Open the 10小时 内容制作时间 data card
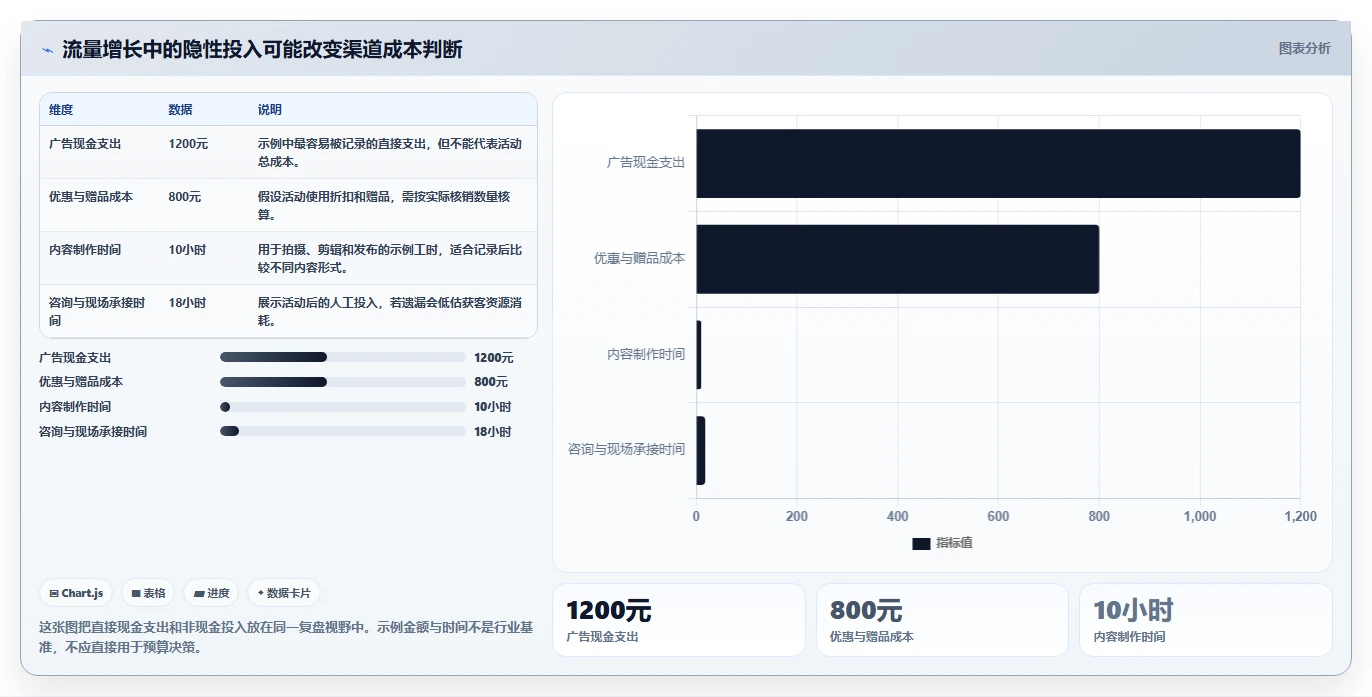 pyautogui.click(x=1206, y=620)
